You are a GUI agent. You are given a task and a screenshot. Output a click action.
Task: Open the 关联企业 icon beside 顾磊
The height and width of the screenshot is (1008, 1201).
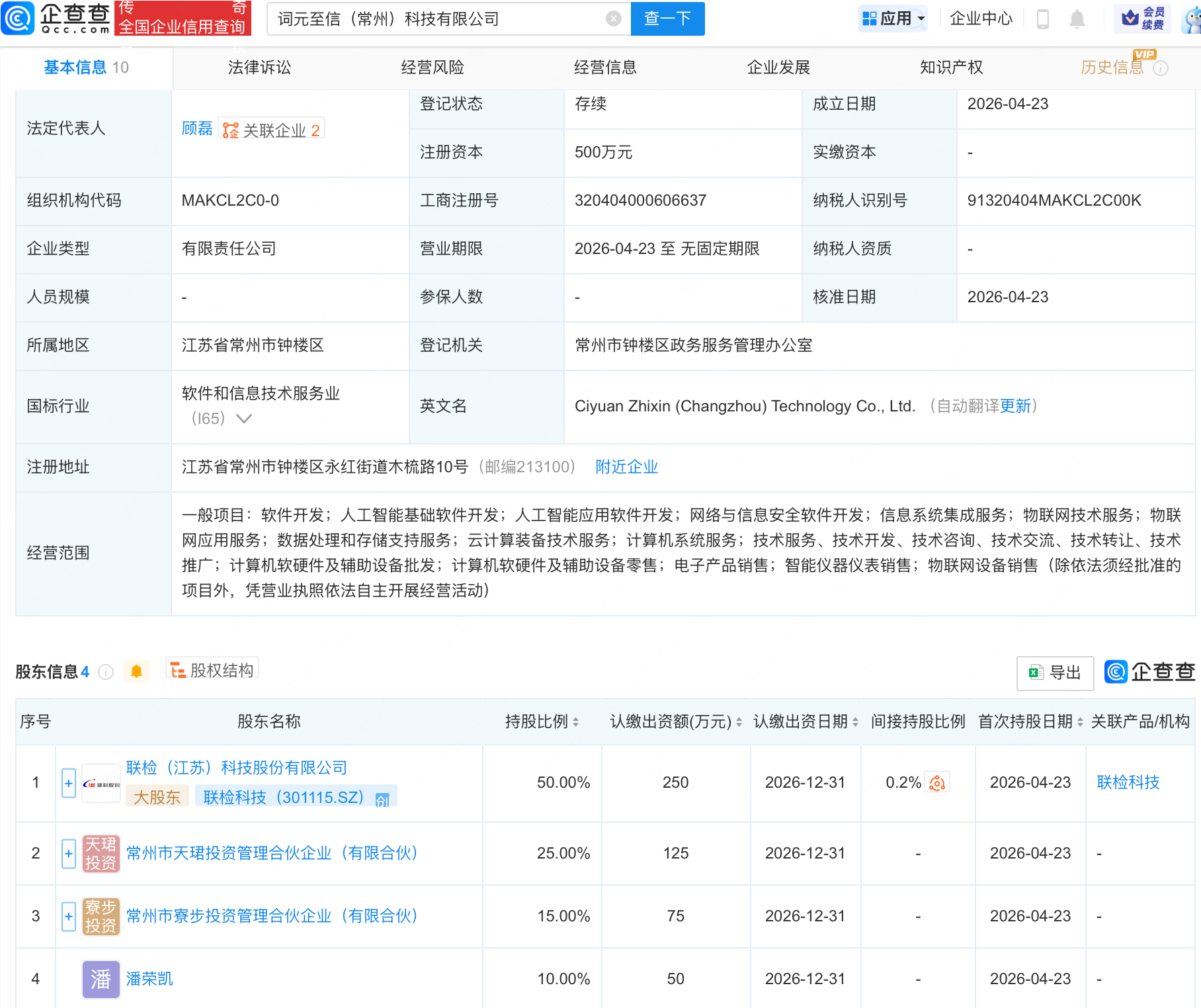(x=229, y=128)
